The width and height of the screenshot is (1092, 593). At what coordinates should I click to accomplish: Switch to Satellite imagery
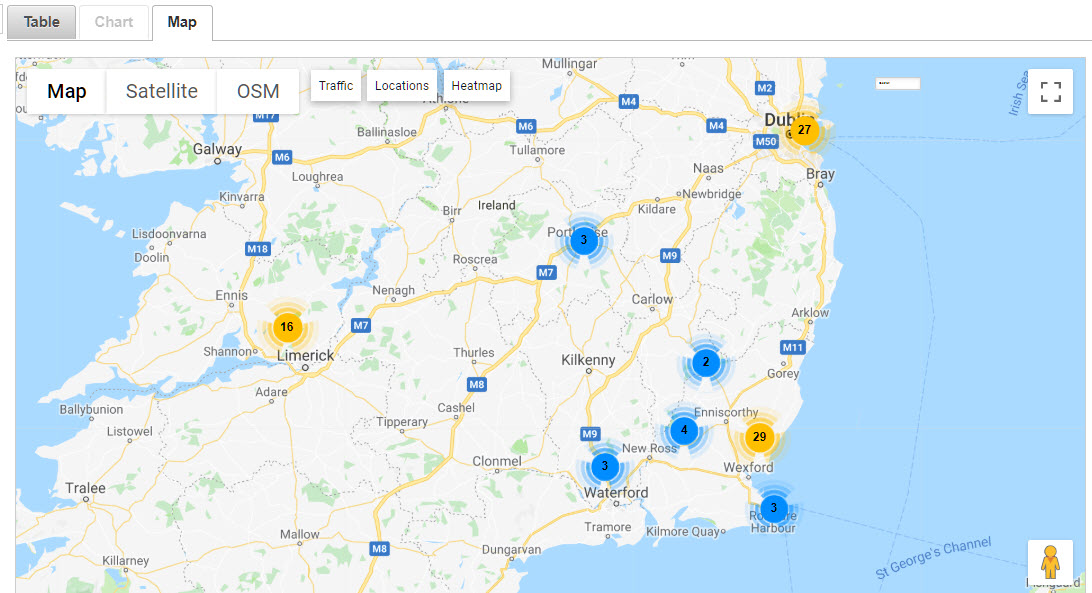[x=162, y=91]
